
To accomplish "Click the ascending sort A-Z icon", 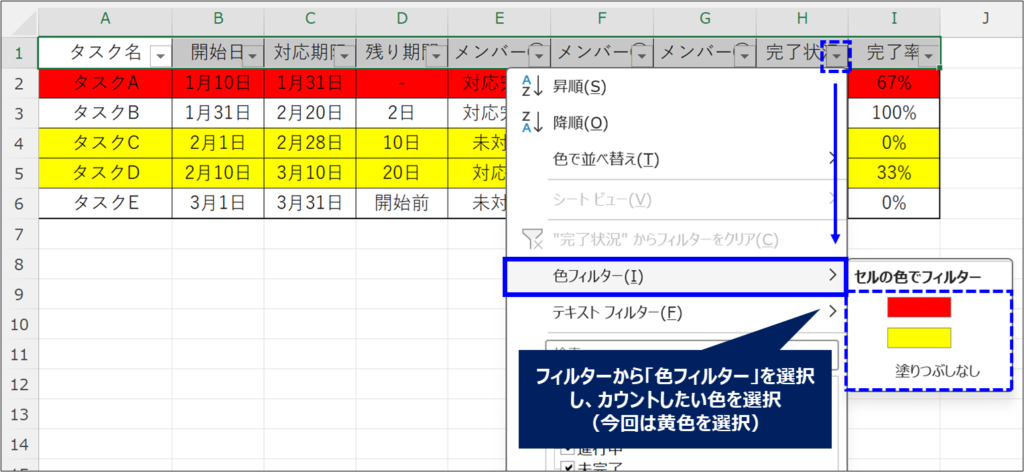I will pyautogui.click(x=532, y=88).
